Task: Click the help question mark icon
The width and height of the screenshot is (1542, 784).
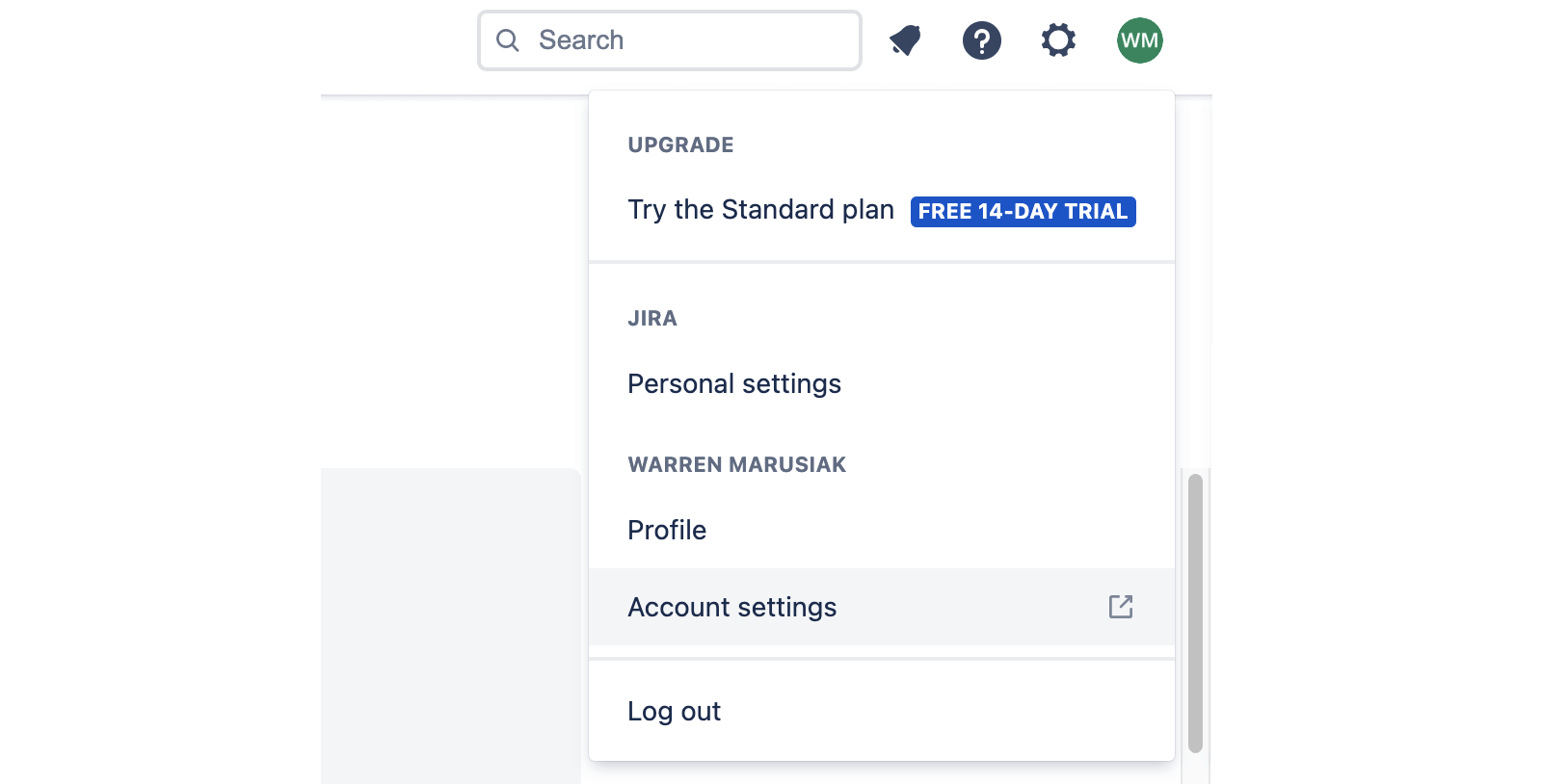Action: tap(981, 39)
